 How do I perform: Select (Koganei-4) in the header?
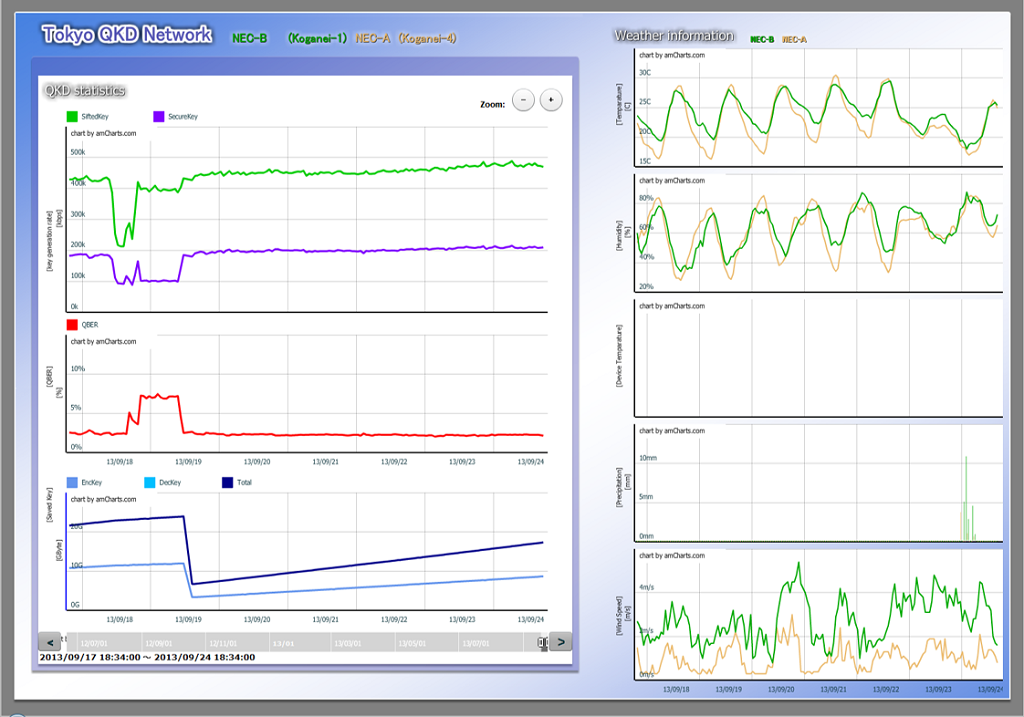428,39
